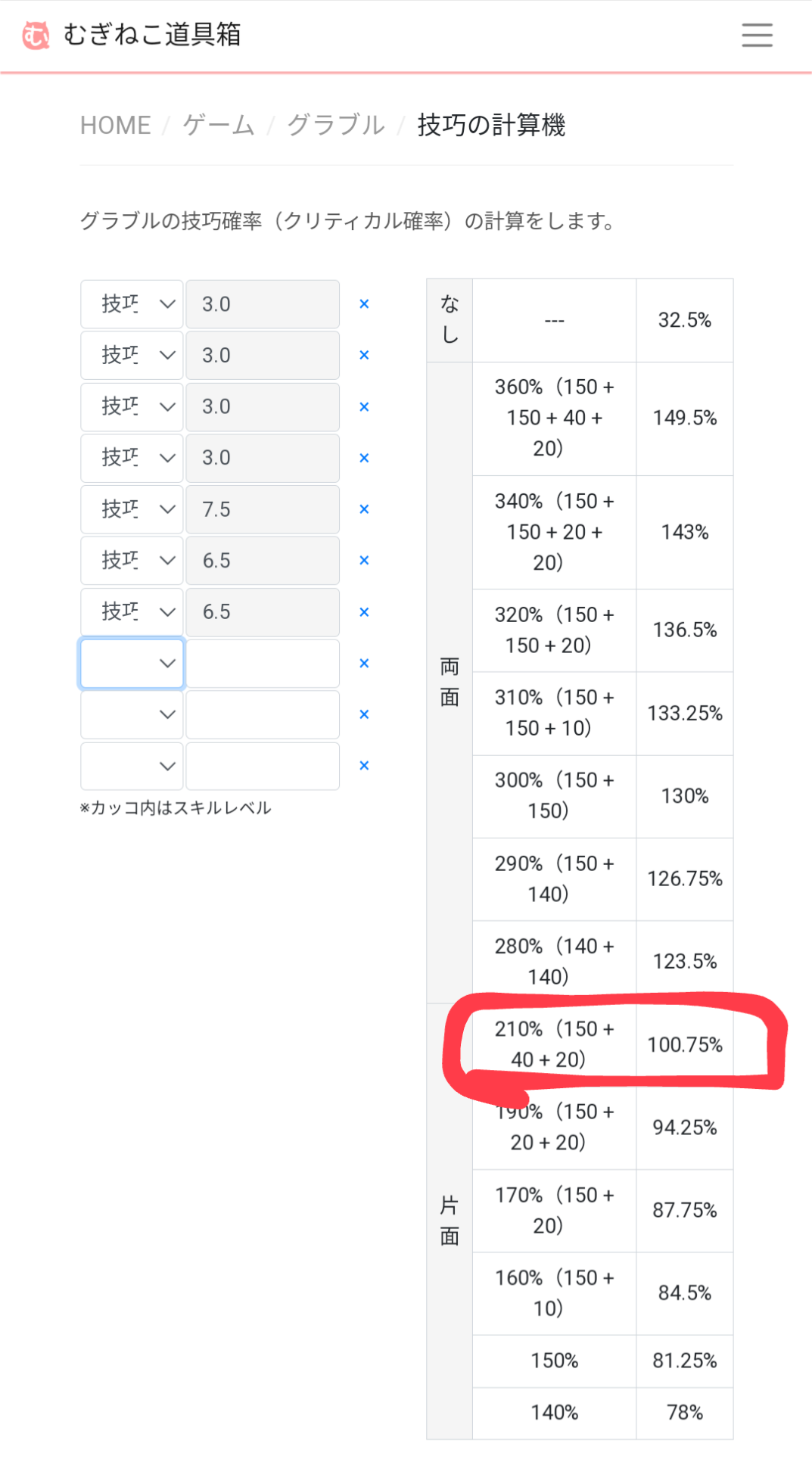This screenshot has height=1462, width=812.
Task: Delete the 7.5 row using its × icon
Action: pos(364,509)
